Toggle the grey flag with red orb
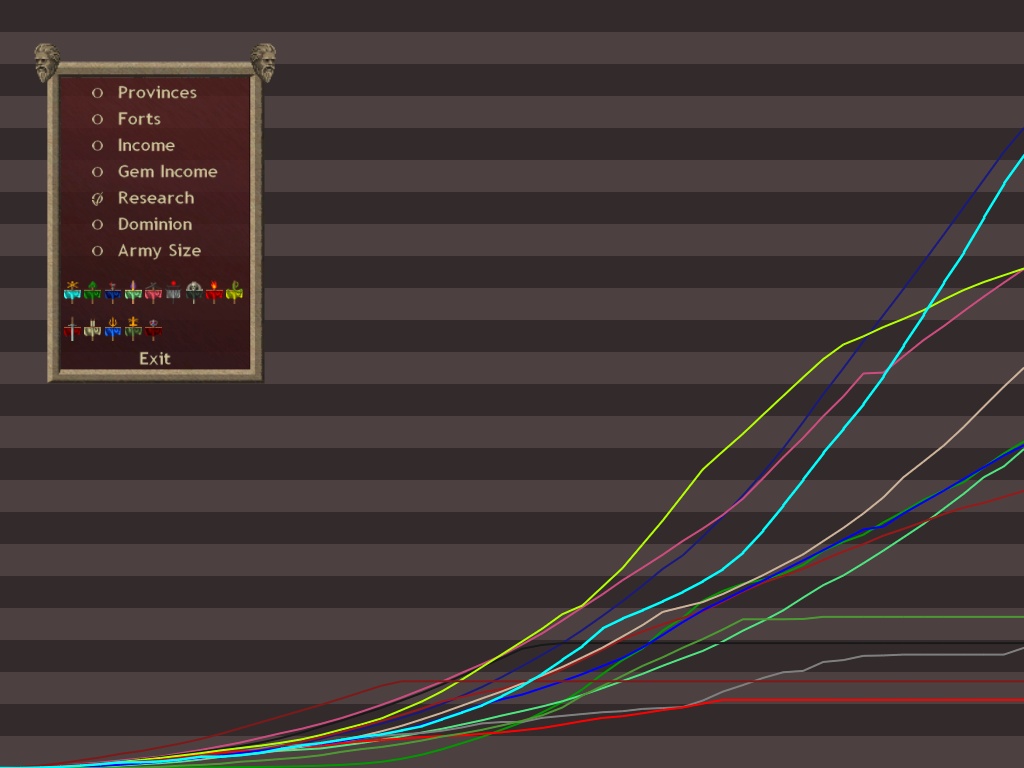The image size is (1024, 768). coord(173,292)
